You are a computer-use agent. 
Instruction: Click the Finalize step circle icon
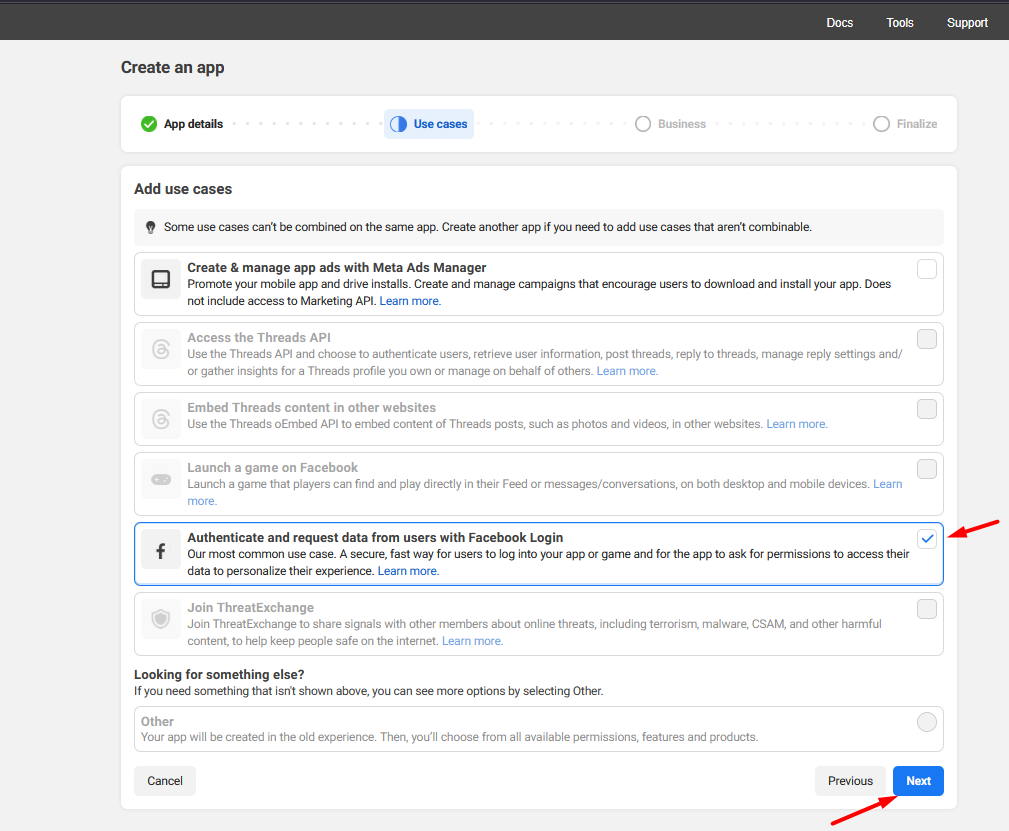coord(882,124)
